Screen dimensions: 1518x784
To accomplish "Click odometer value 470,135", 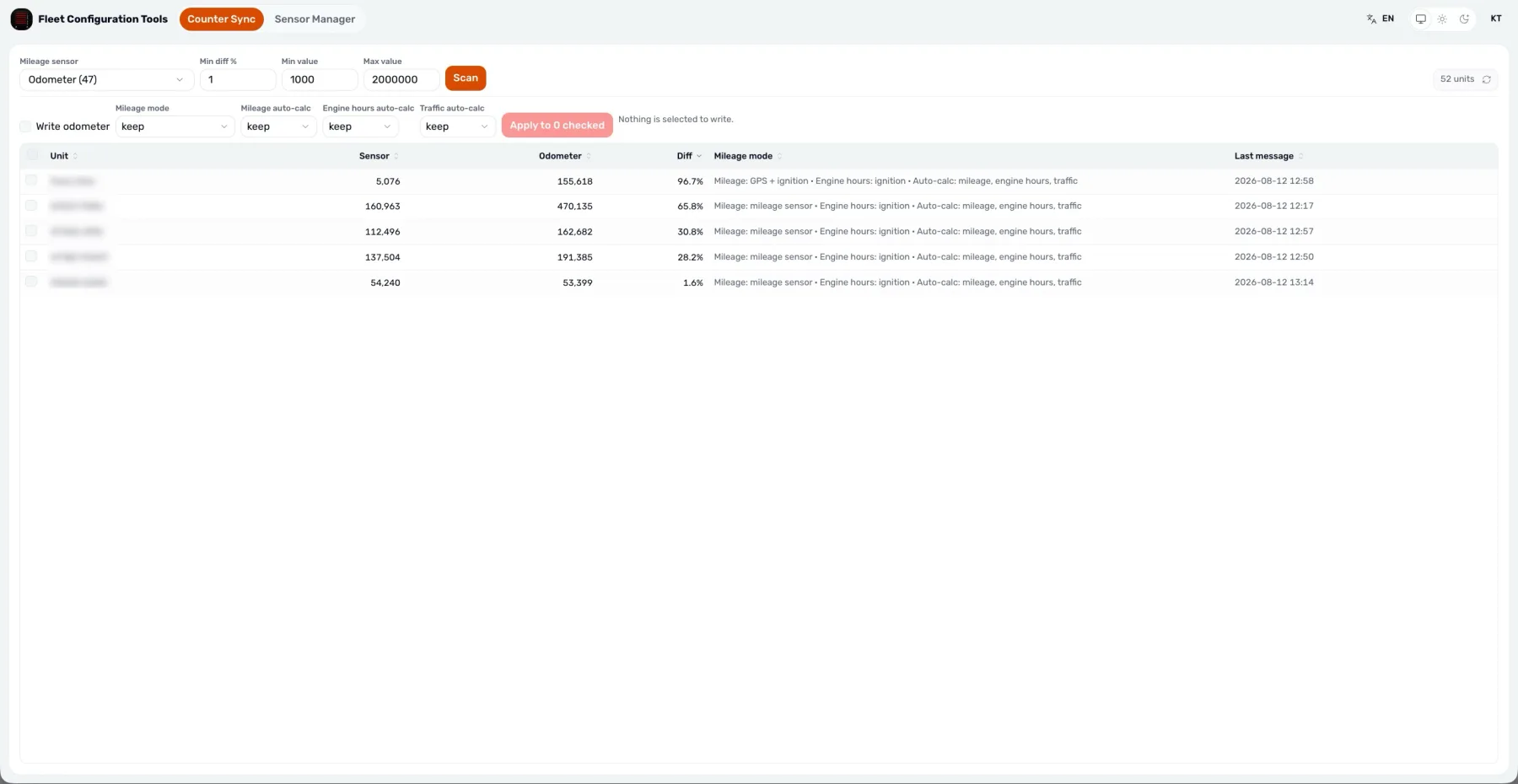I will (574, 207).
